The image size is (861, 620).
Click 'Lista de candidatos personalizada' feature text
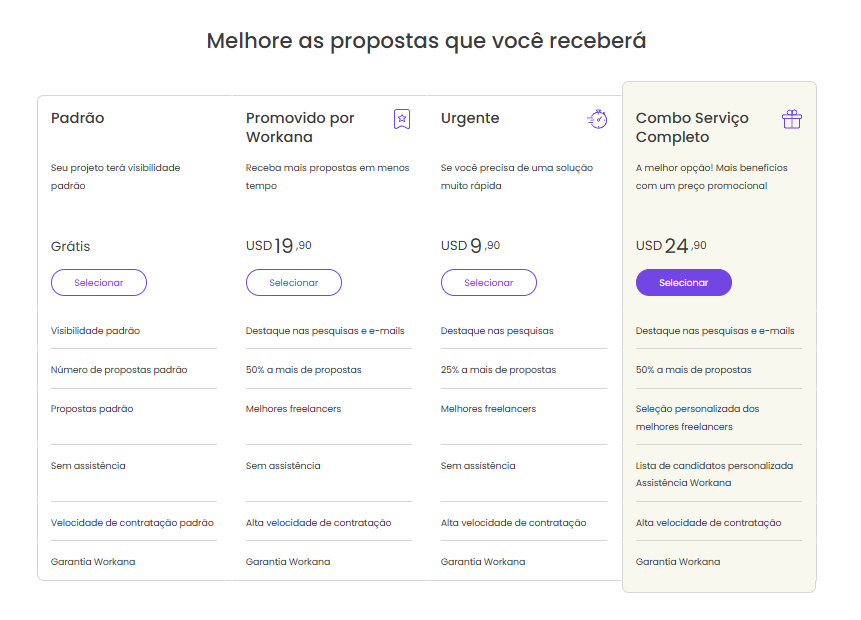[x=714, y=466]
